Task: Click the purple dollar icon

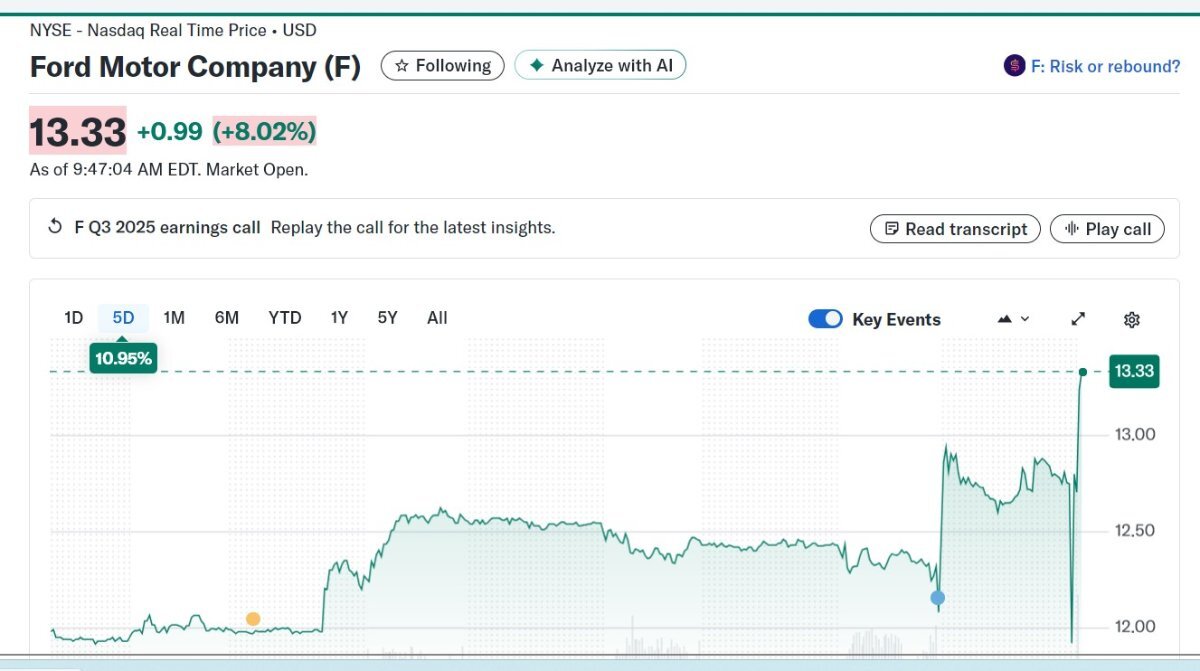Action: pos(1014,66)
